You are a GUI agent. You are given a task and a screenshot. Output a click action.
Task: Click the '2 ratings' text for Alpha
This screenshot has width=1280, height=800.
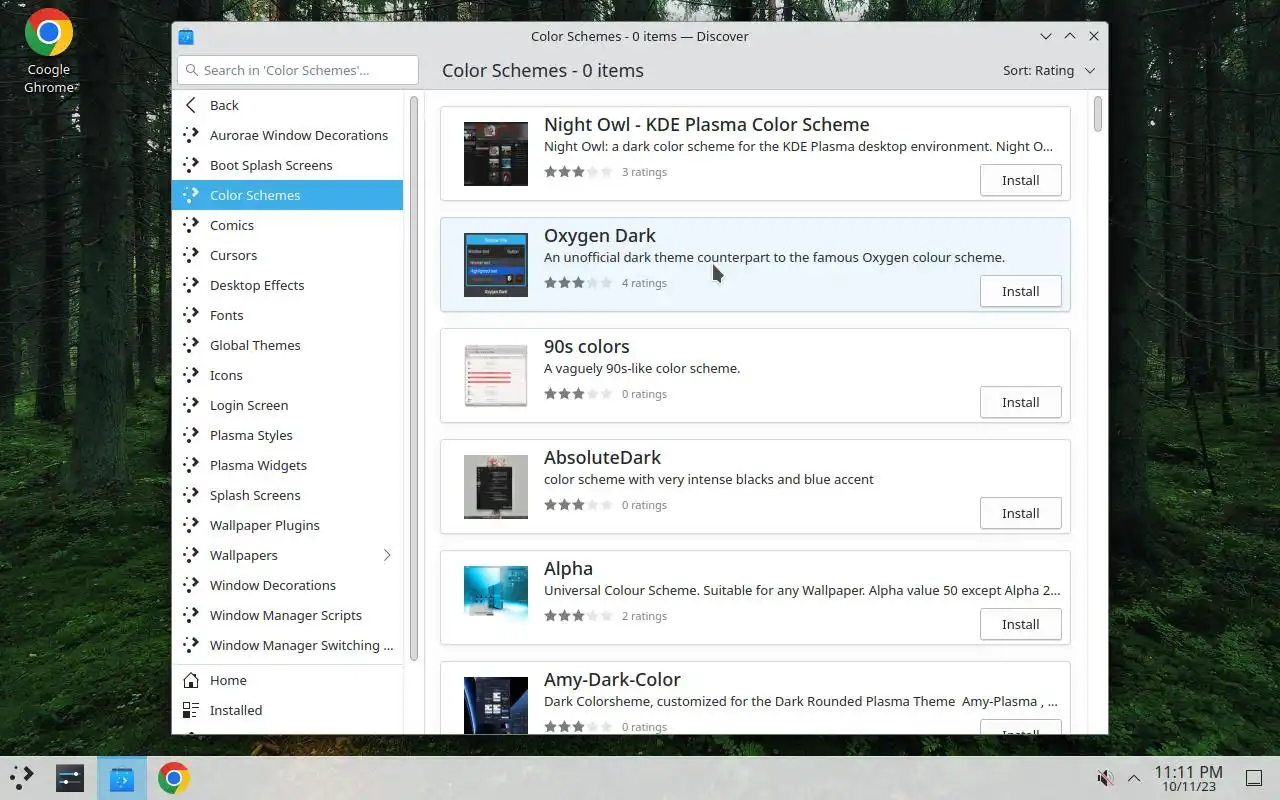pos(644,616)
